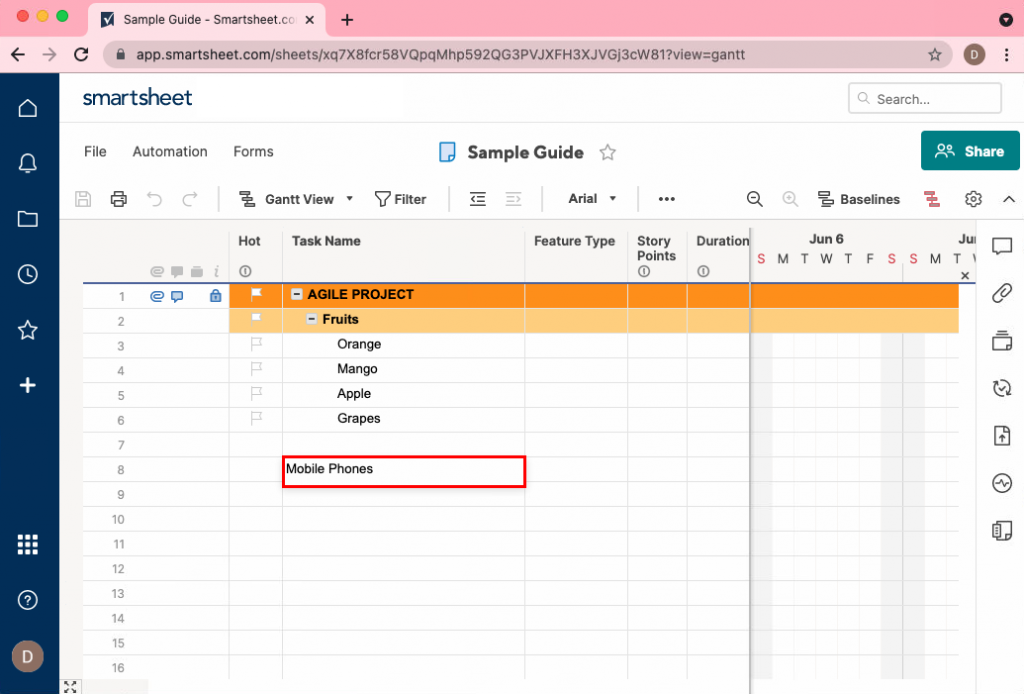This screenshot has height=694, width=1024.
Task: View the Activity Log
Action: point(1003,483)
